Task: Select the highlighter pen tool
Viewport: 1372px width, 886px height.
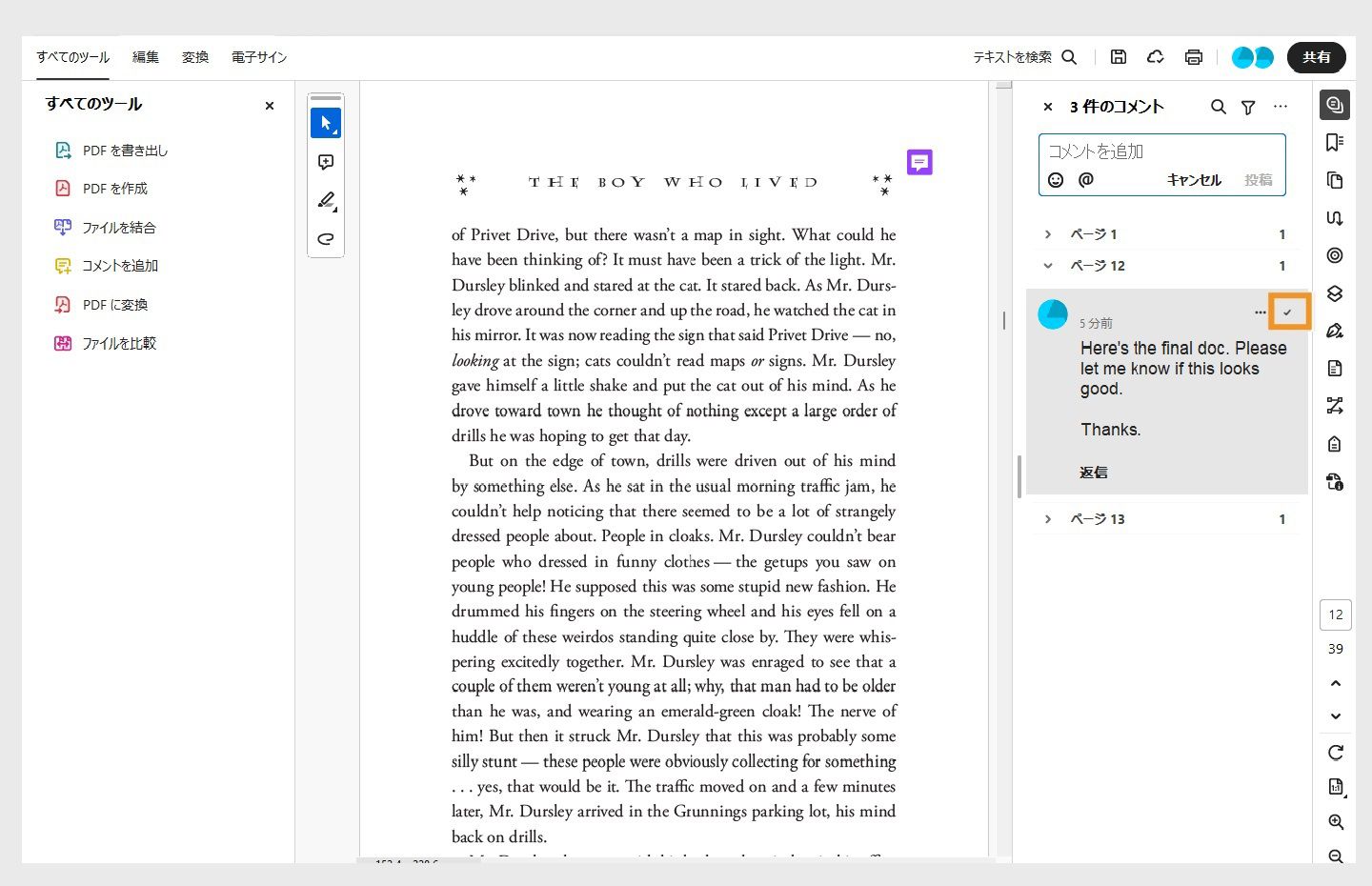Action: click(x=326, y=200)
